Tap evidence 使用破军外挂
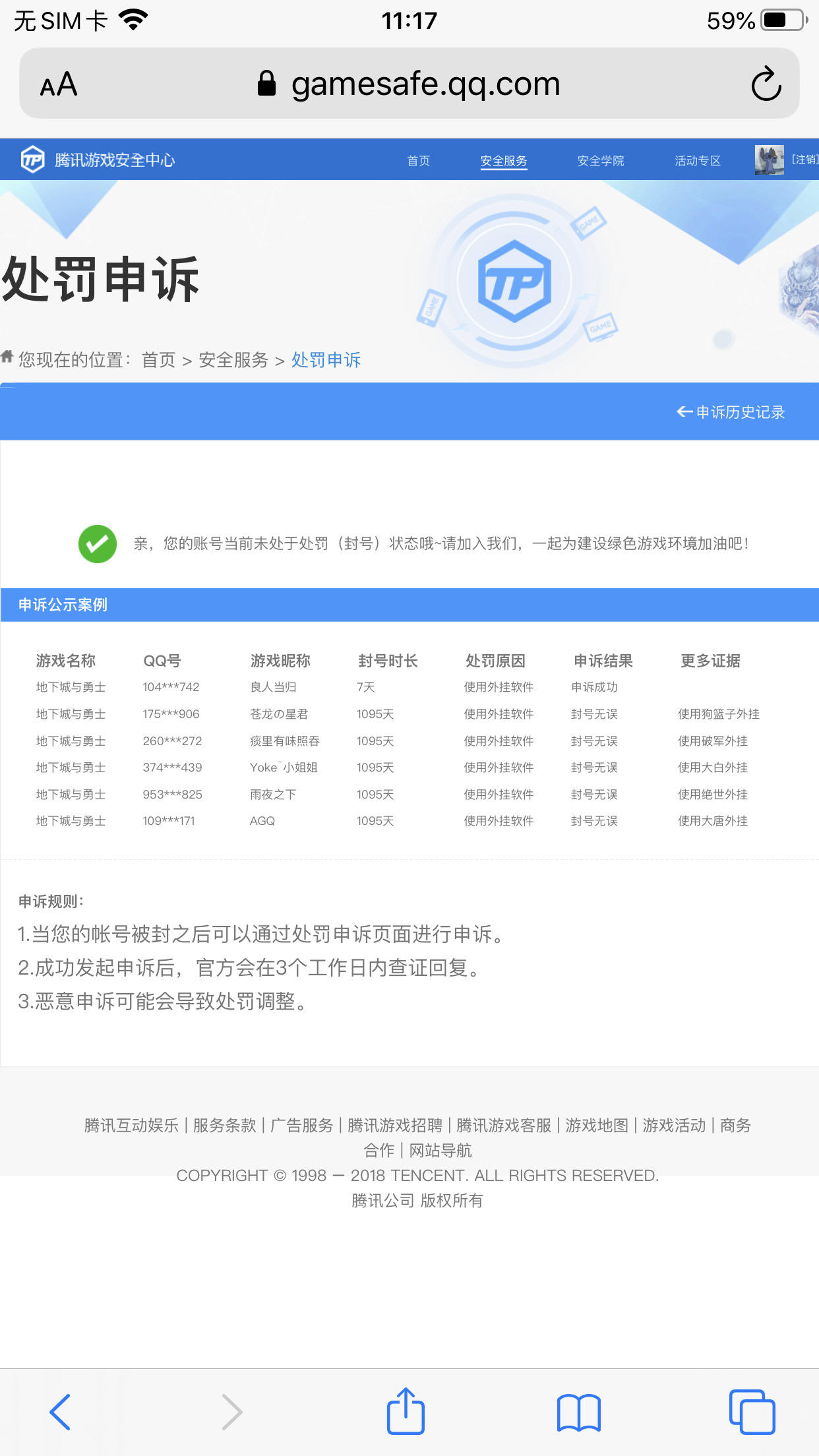 click(x=713, y=741)
